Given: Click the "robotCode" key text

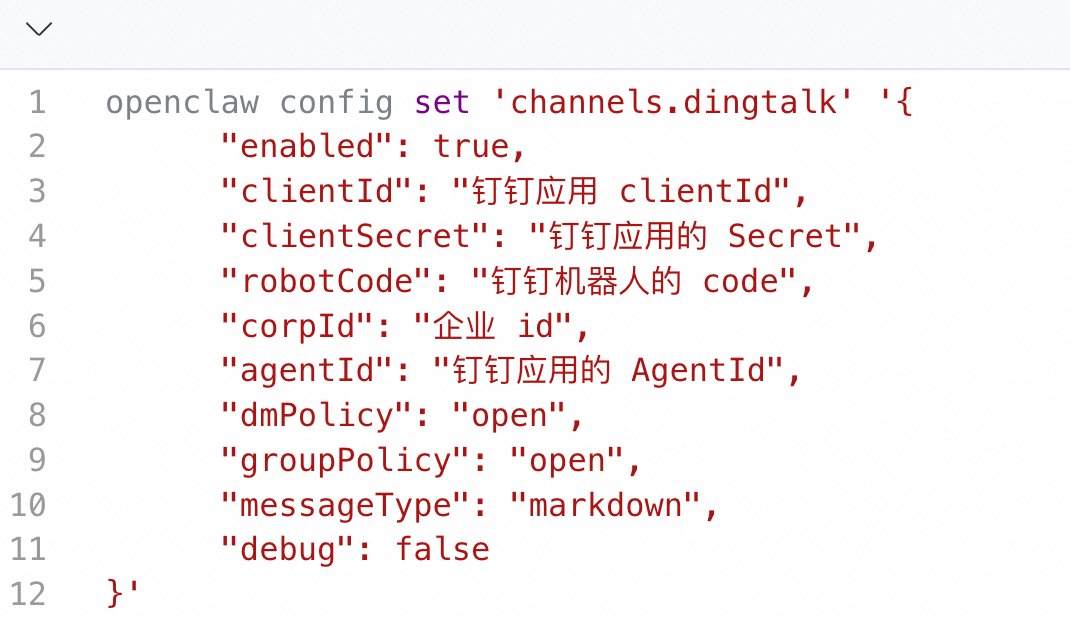Looking at the screenshot, I should tap(326, 281).
